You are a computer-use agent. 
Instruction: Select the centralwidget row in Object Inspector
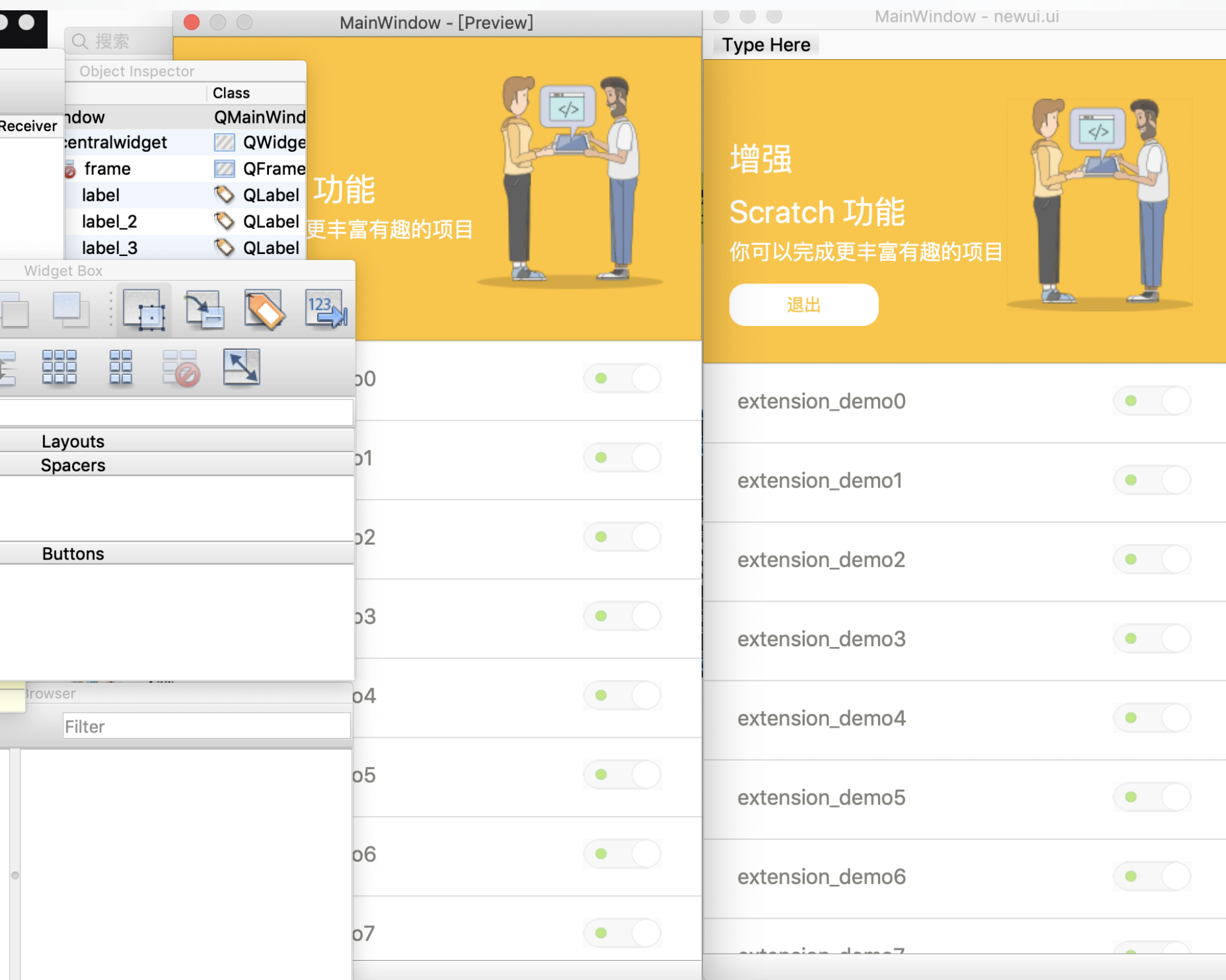(x=185, y=142)
